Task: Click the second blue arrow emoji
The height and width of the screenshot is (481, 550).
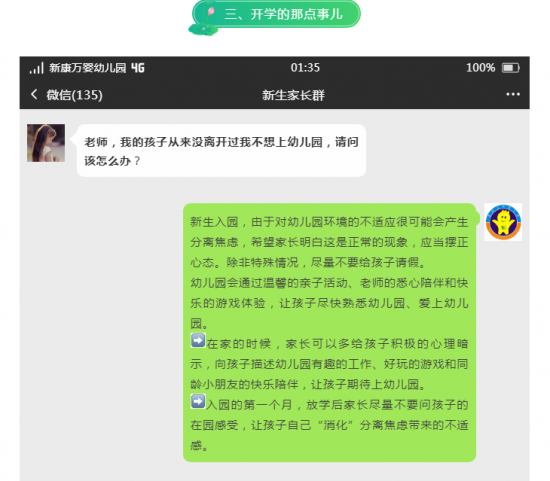Action: pyautogui.click(x=198, y=401)
